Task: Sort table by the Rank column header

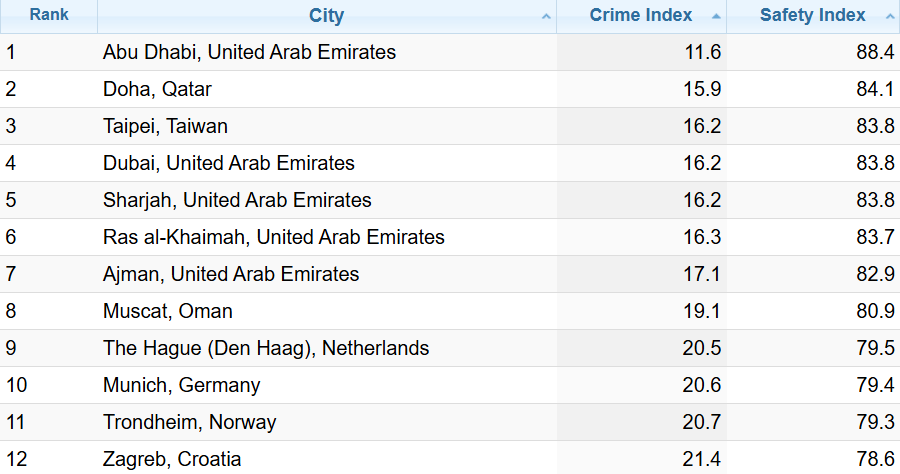Action: (x=48, y=15)
